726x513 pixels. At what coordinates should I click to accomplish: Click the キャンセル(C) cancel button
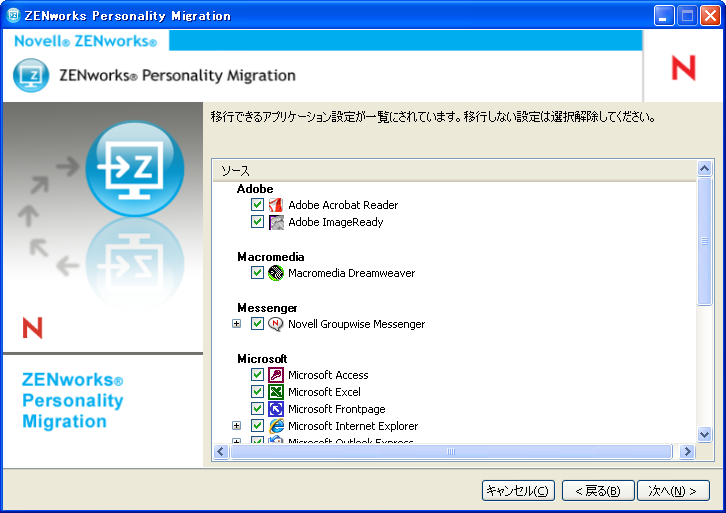click(518, 491)
